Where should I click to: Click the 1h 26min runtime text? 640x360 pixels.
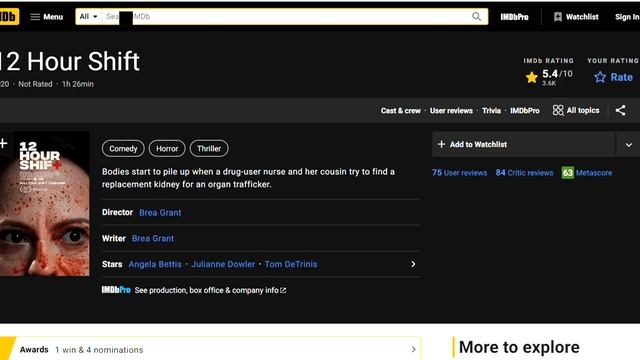pyautogui.click(x=78, y=84)
